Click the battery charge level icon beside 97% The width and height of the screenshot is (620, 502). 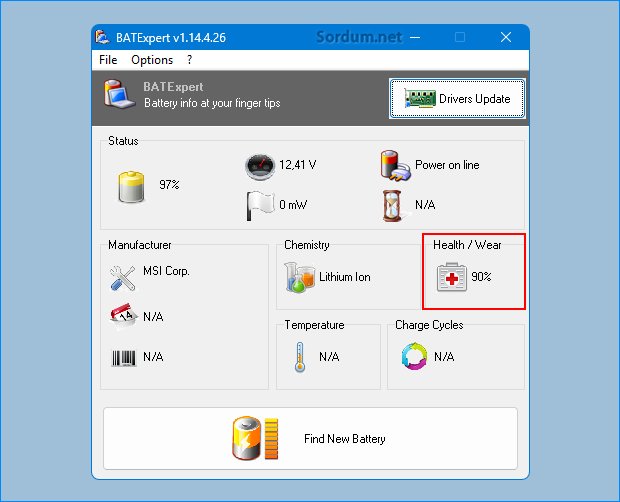[131, 187]
